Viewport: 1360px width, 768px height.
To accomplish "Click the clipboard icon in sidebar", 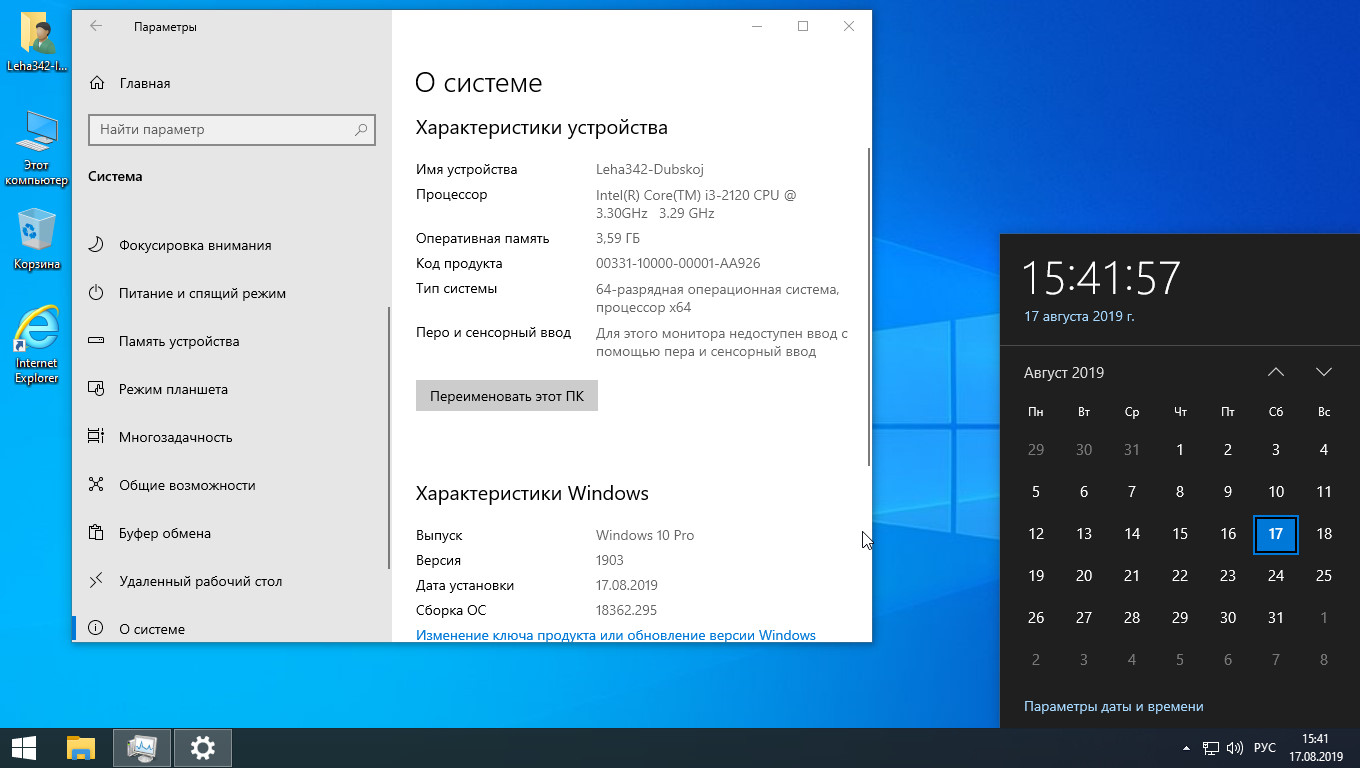I will (96, 533).
